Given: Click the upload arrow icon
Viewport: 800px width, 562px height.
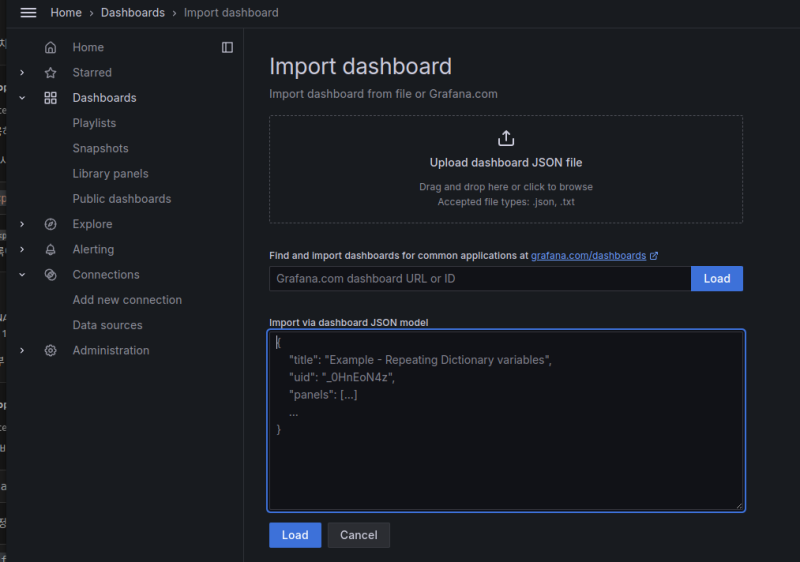Looking at the screenshot, I should pyautogui.click(x=505, y=138).
